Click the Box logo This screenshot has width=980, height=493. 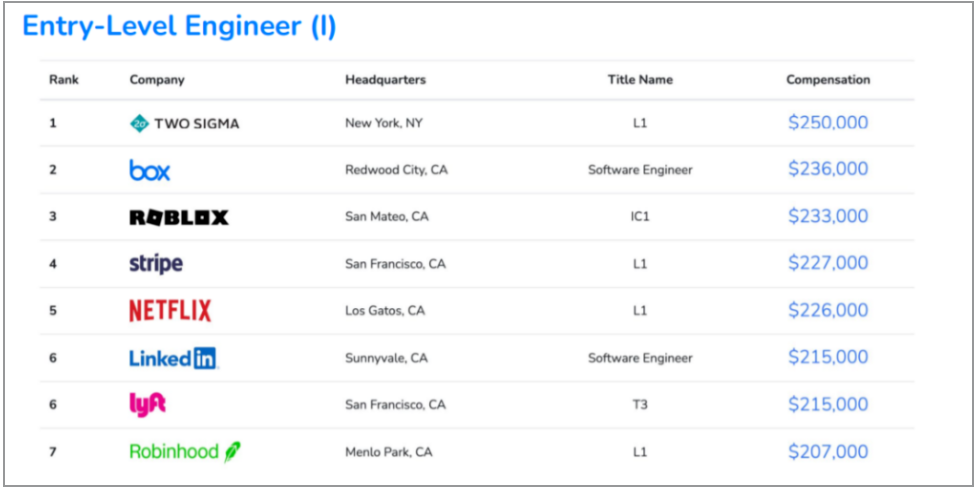click(150, 170)
